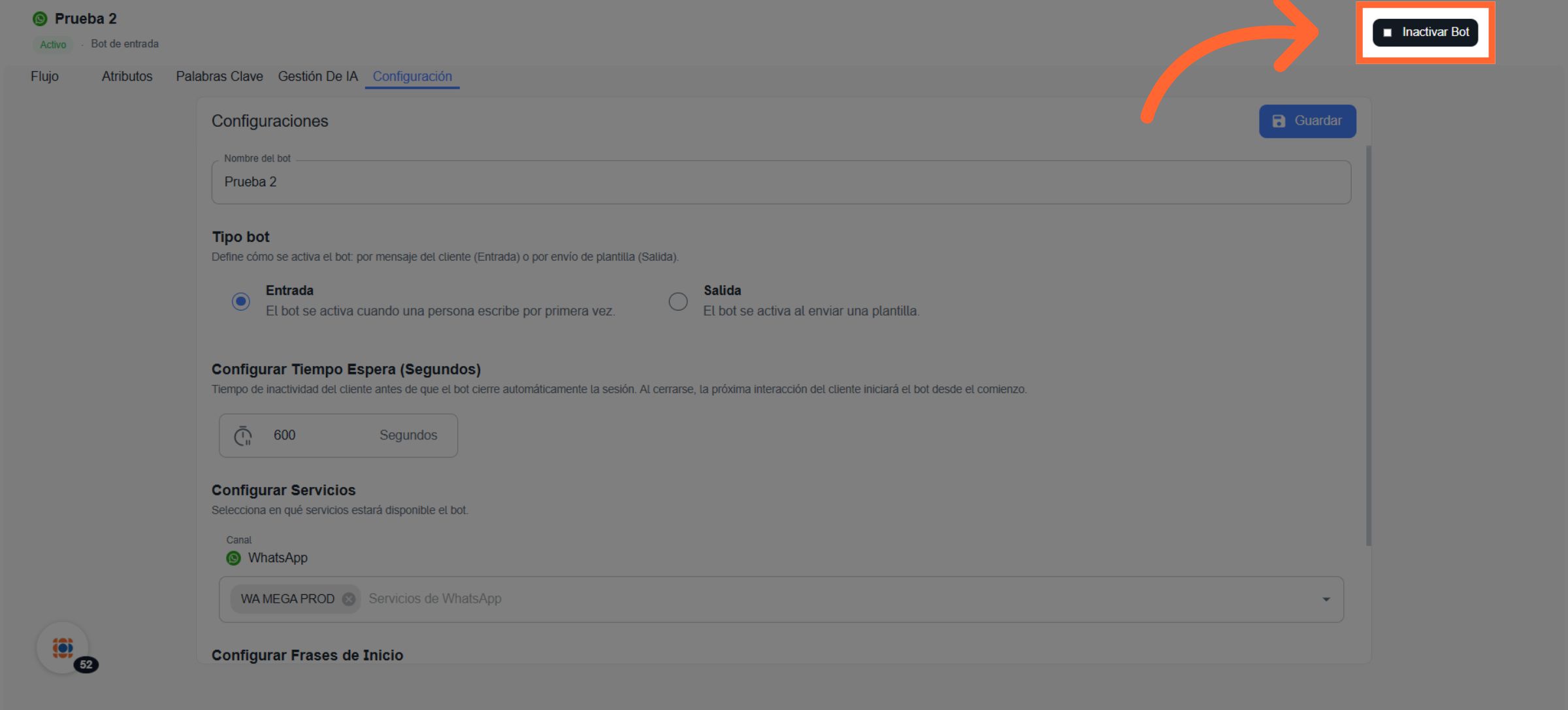Go to the Gestión De IA tab
Viewport: 1568px width, 710px height.
(x=318, y=76)
